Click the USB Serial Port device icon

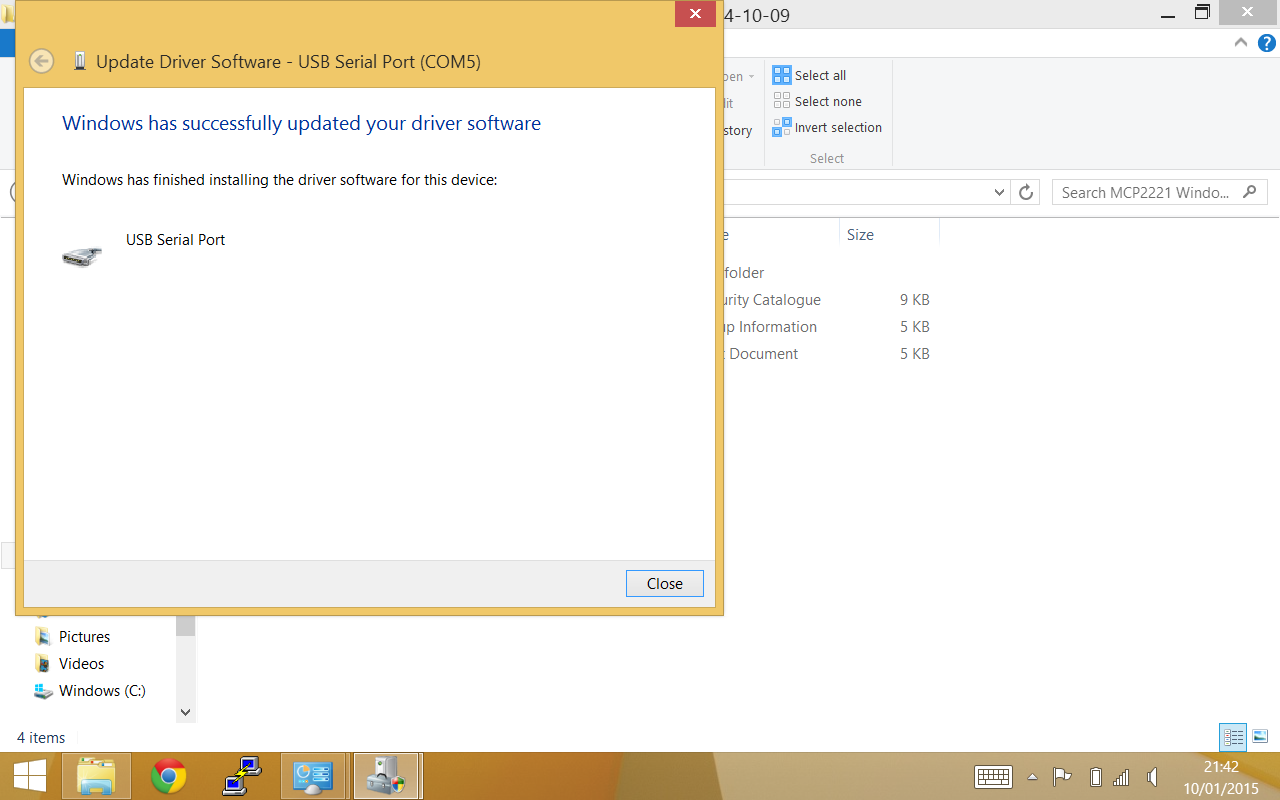pos(81,255)
